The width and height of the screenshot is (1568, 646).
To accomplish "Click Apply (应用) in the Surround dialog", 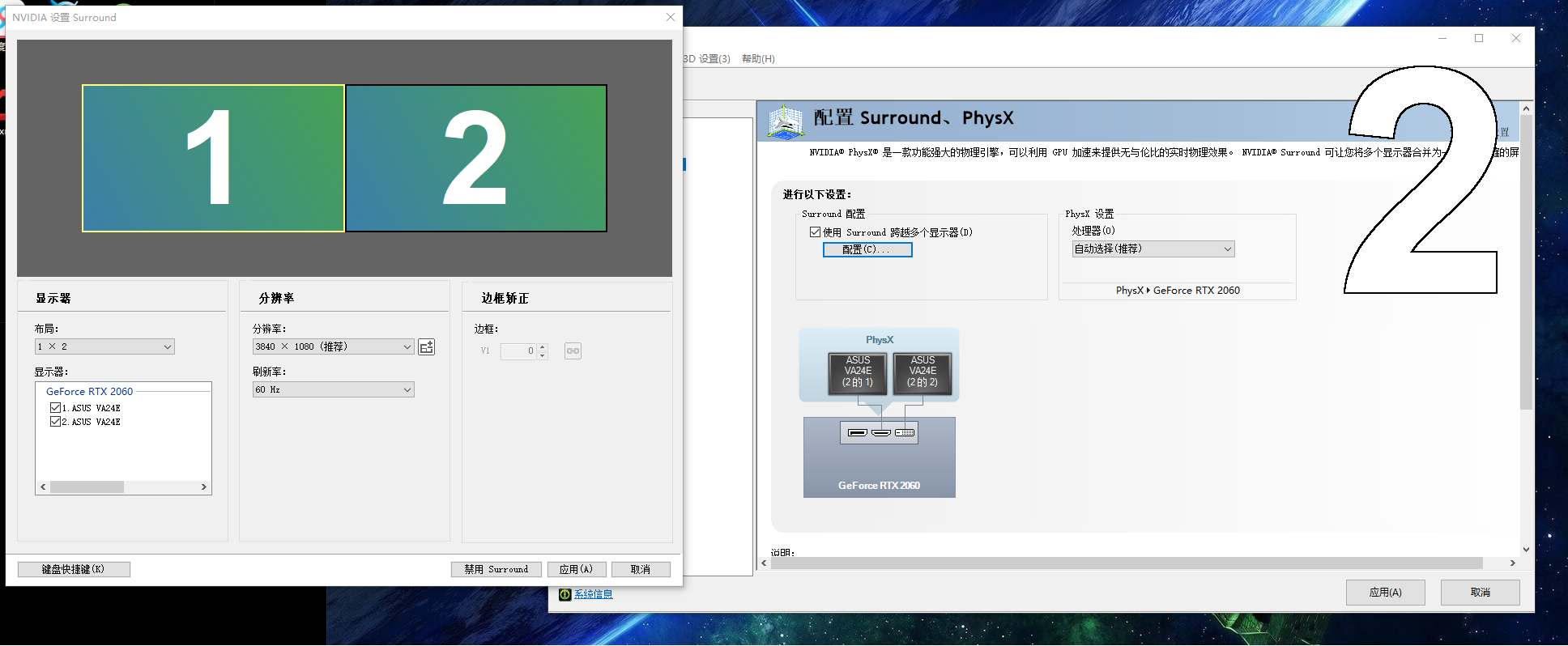I will pyautogui.click(x=577, y=569).
